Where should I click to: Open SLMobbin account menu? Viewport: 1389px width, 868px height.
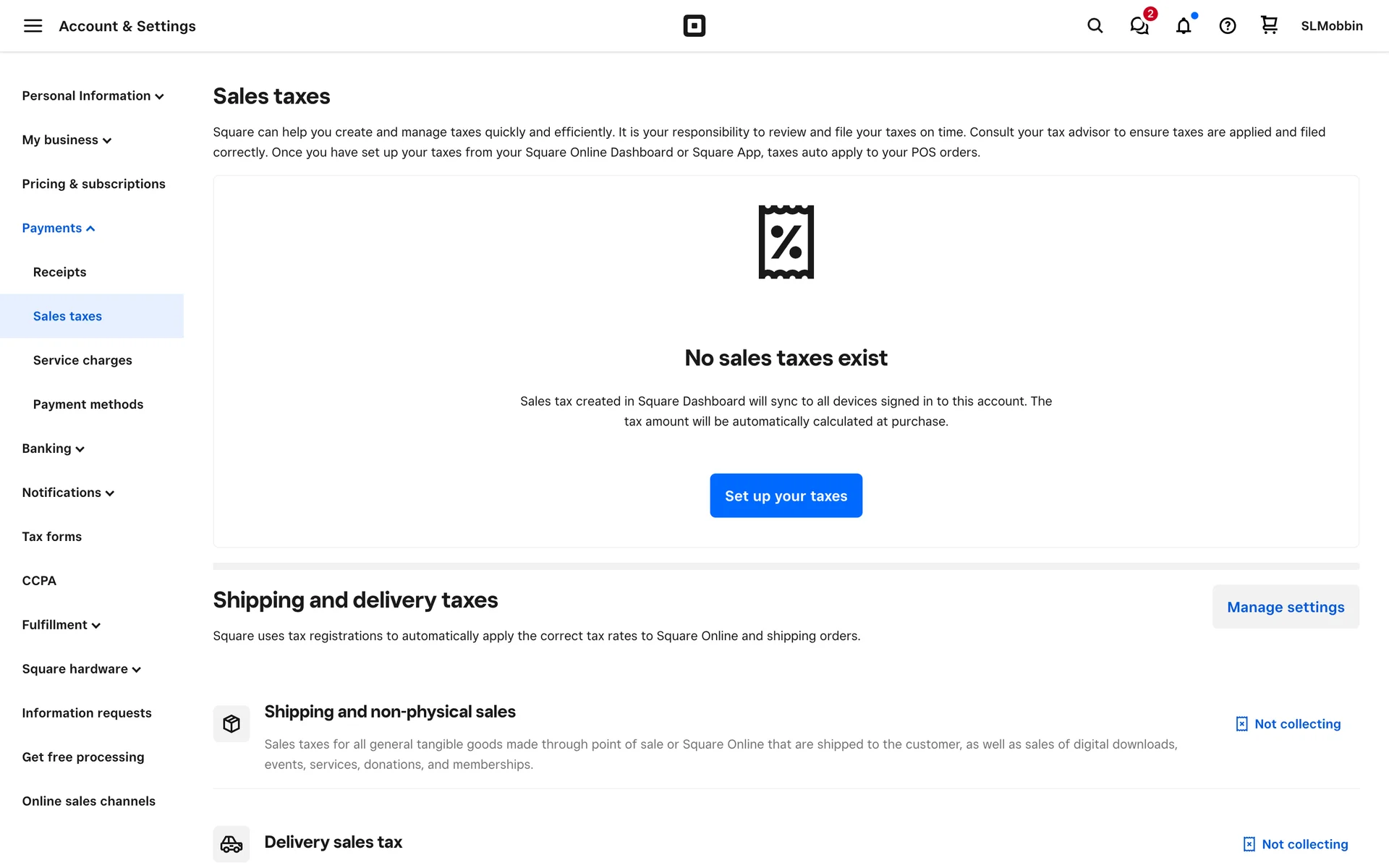point(1331,26)
